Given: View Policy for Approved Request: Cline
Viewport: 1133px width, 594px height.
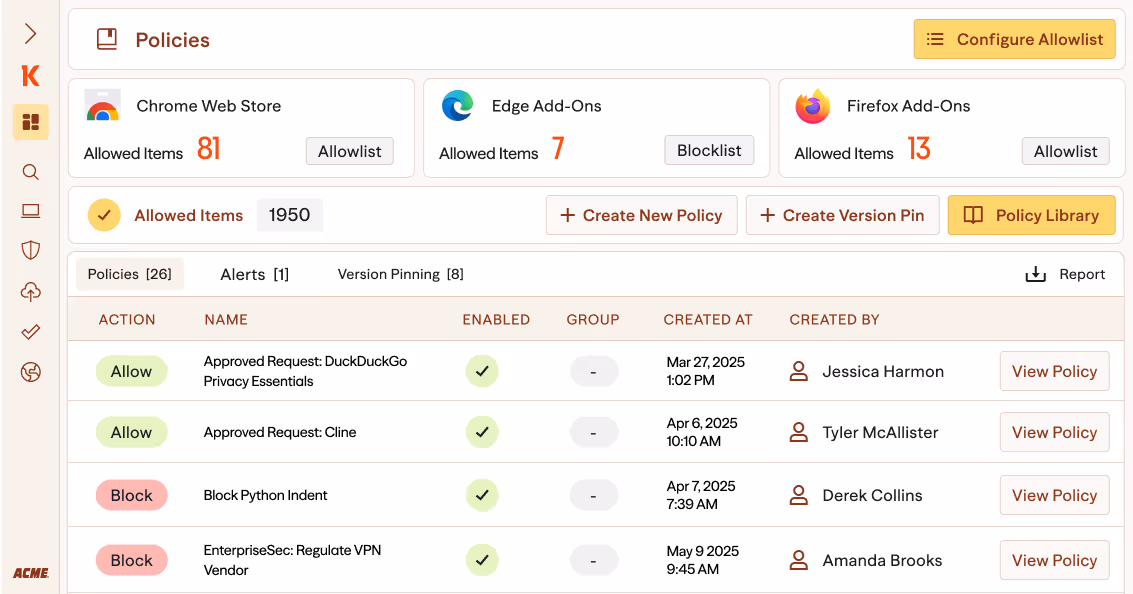Looking at the screenshot, I should click(1054, 432).
